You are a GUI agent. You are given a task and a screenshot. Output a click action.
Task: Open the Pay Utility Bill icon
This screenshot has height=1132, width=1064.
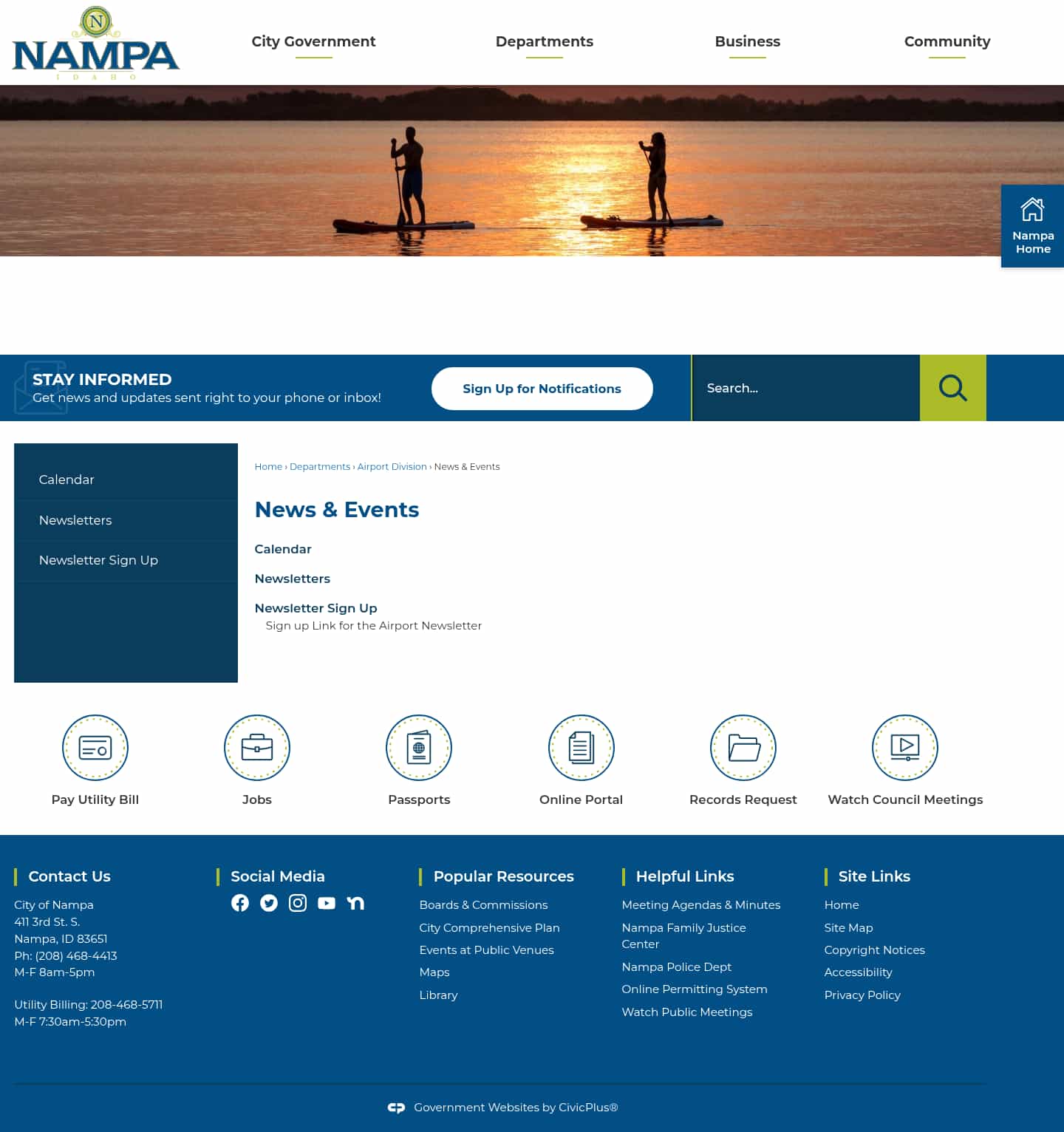95,747
